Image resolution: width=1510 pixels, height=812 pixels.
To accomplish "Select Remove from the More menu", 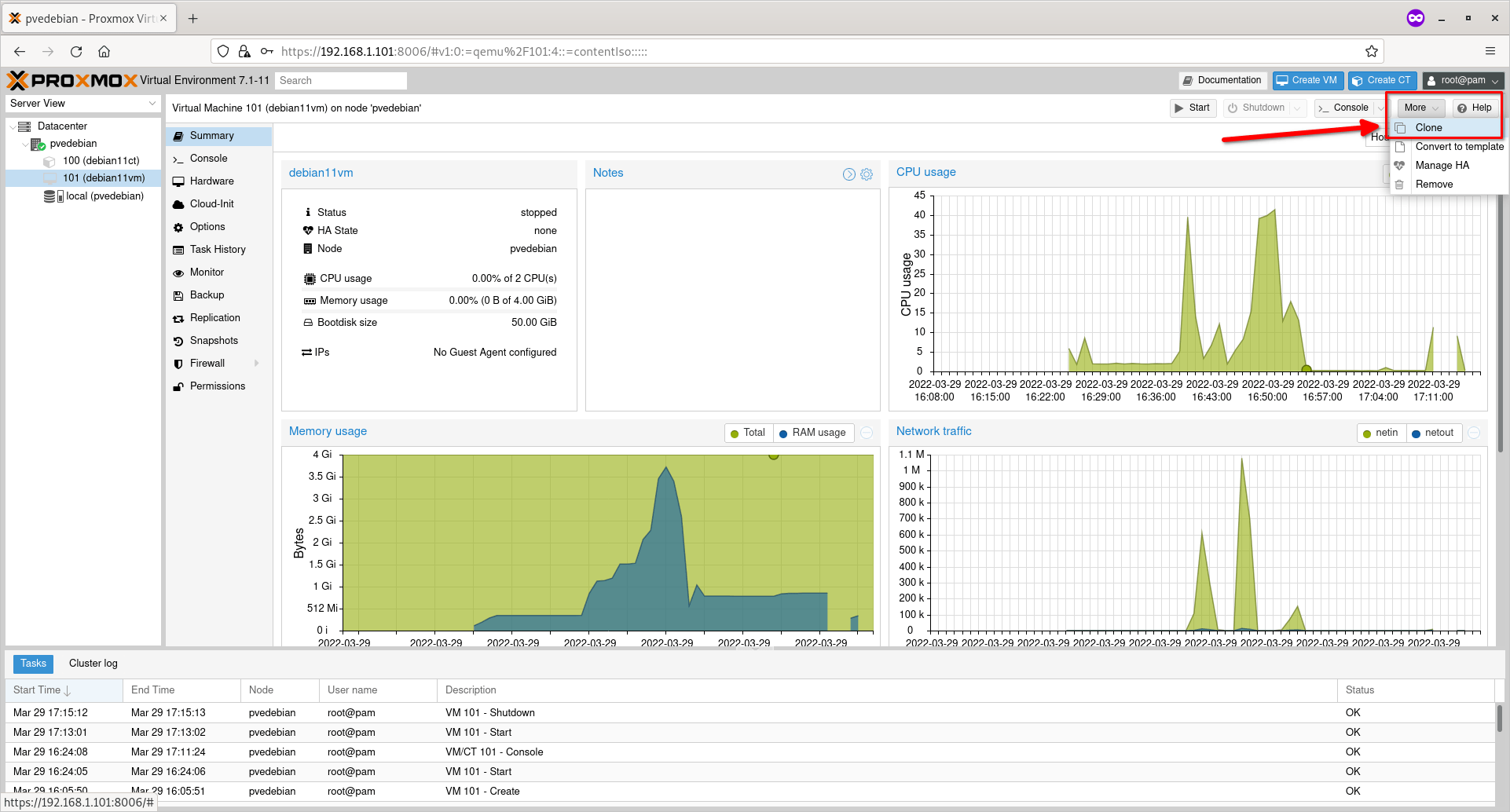I will pos(1447,185).
